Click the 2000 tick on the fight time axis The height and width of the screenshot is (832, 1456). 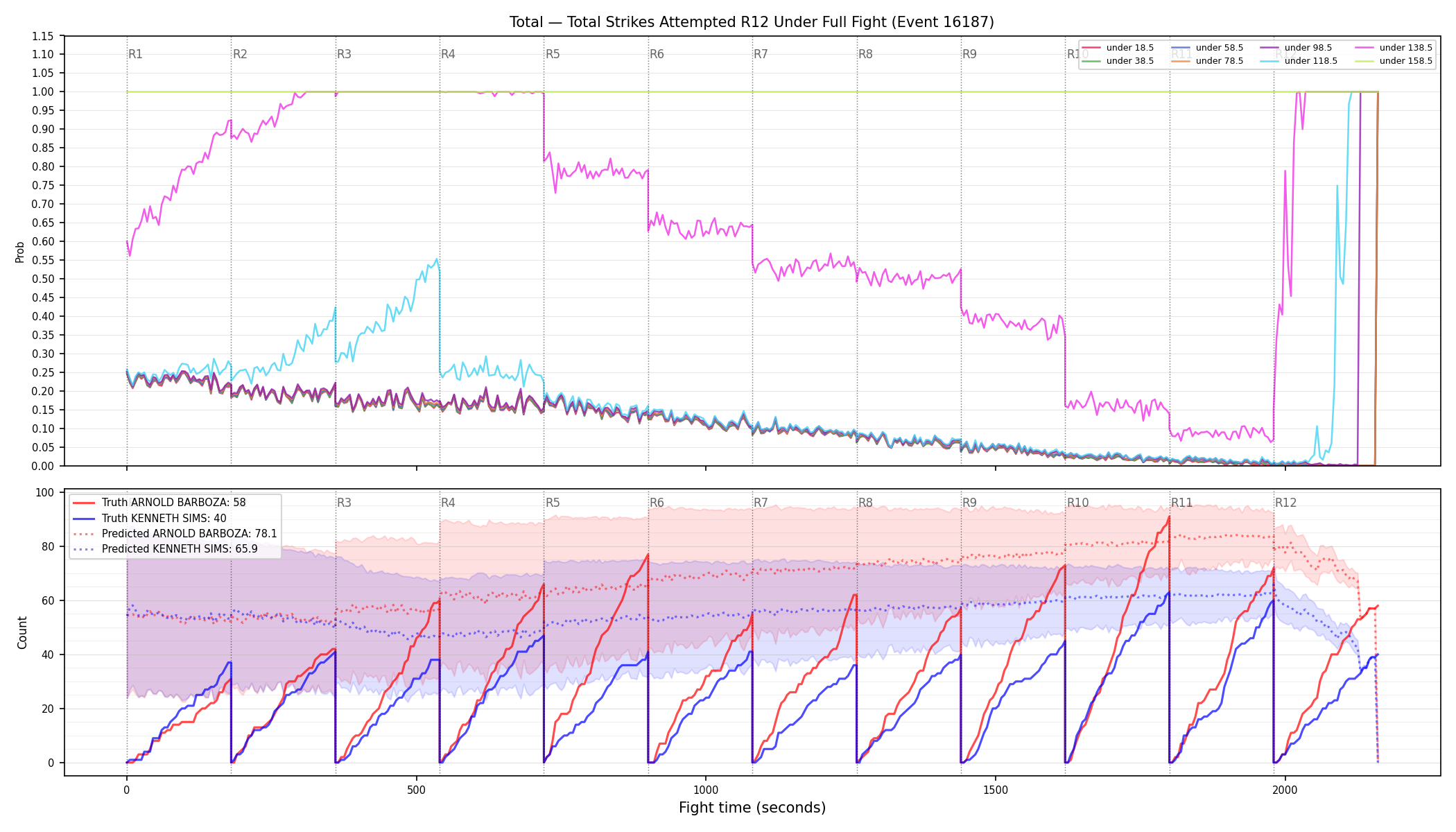point(1285,790)
